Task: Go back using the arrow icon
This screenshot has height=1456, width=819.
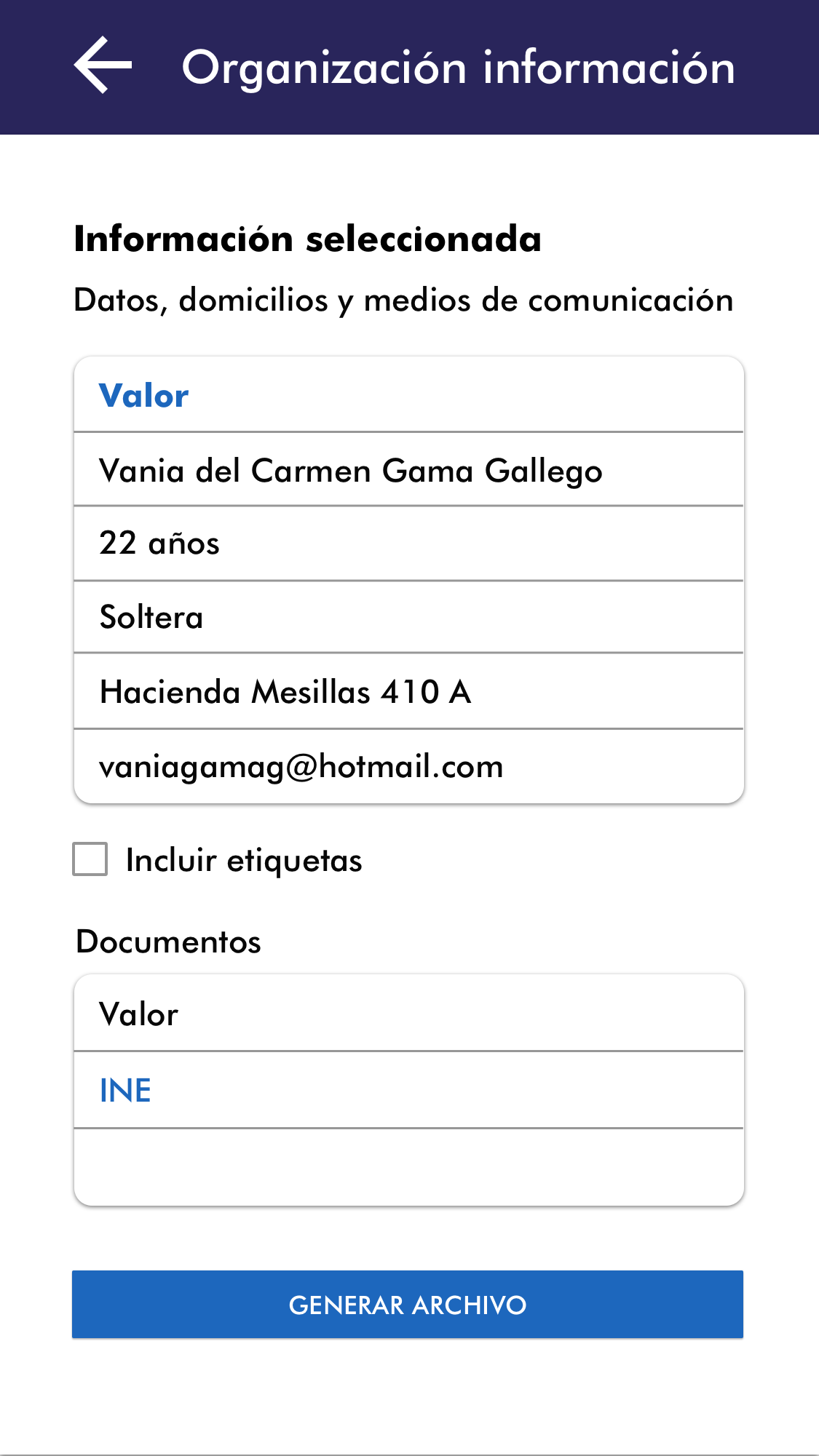Action: pos(103,65)
